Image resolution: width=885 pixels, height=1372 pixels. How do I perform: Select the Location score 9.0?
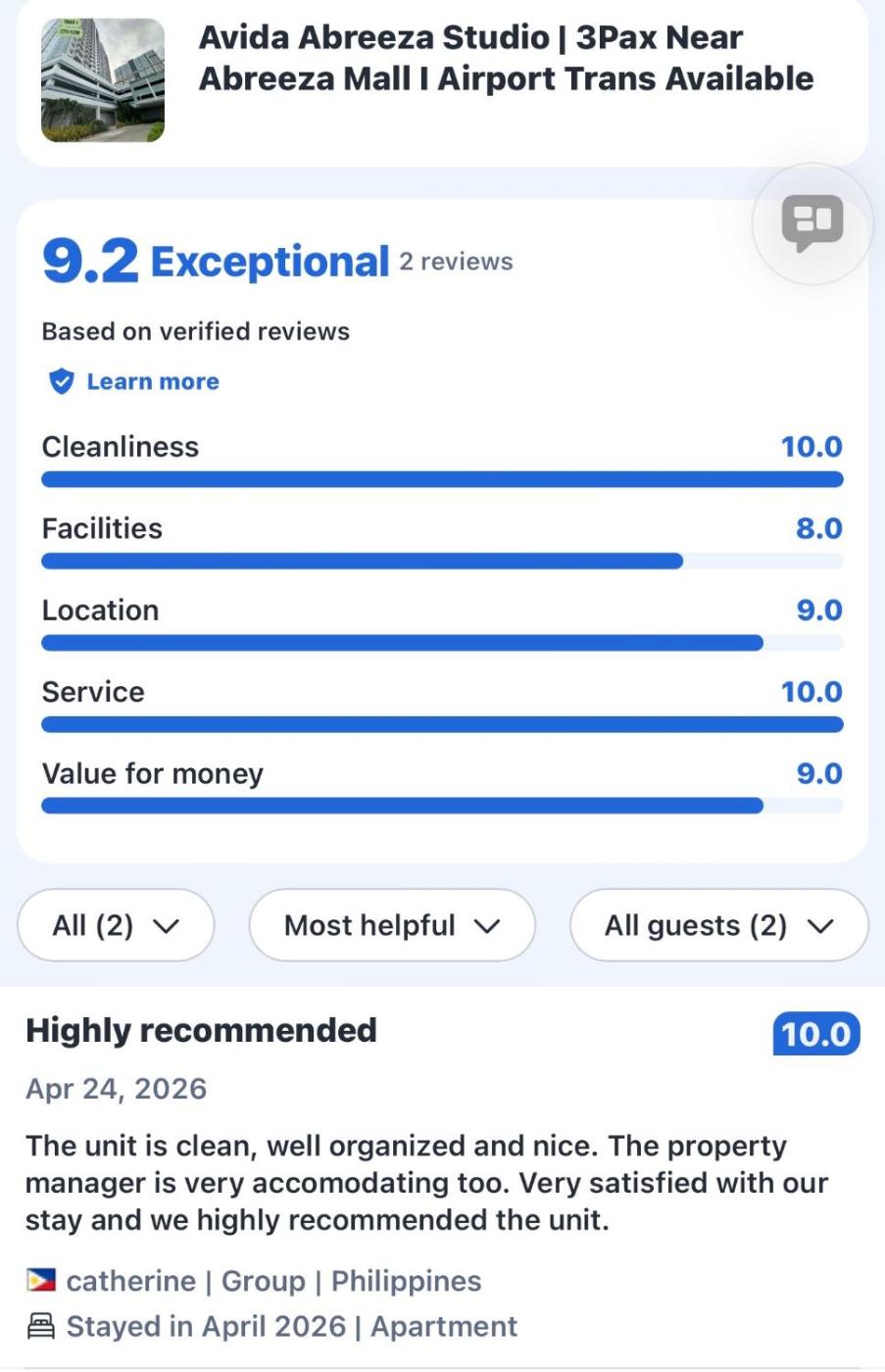tap(819, 610)
